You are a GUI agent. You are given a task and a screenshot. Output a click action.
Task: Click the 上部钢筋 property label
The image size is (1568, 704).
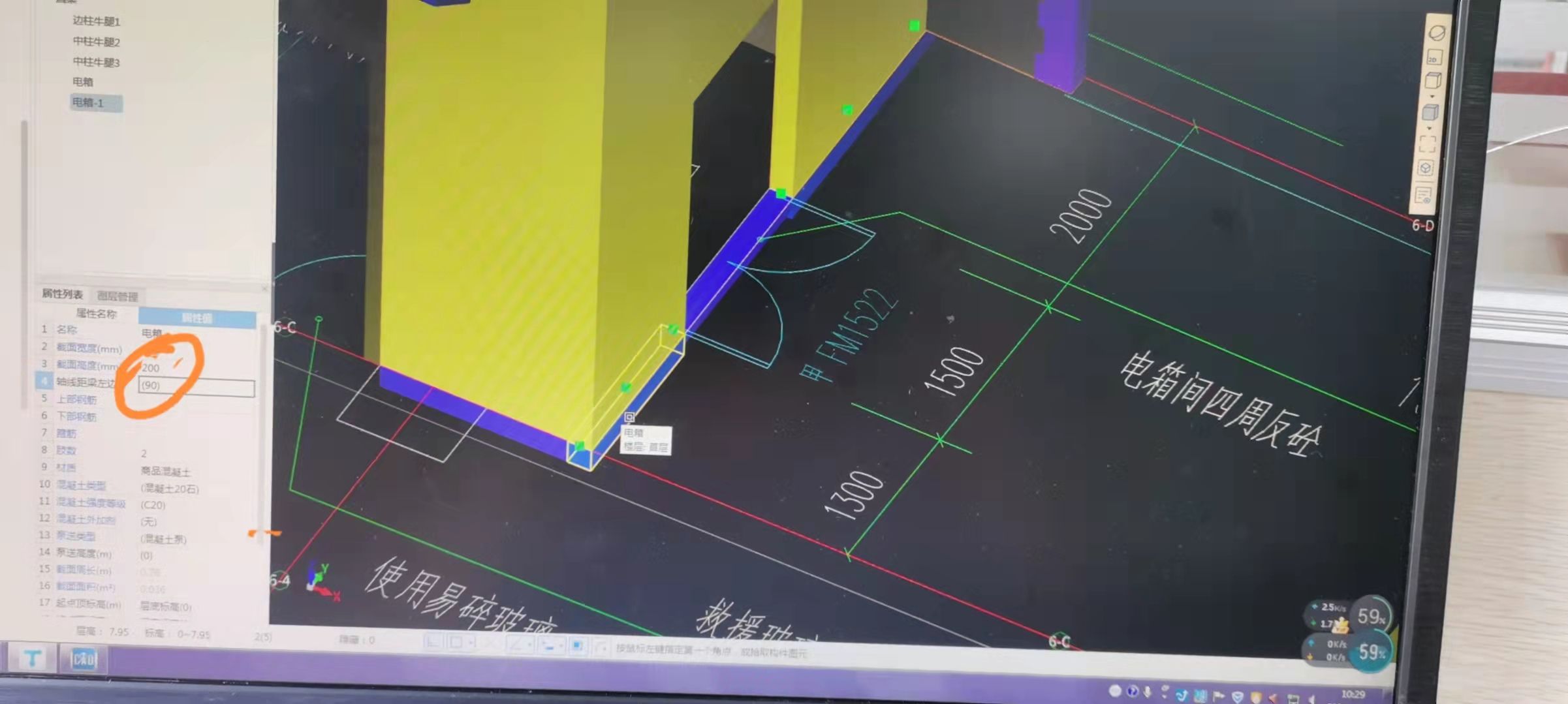click(76, 399)
